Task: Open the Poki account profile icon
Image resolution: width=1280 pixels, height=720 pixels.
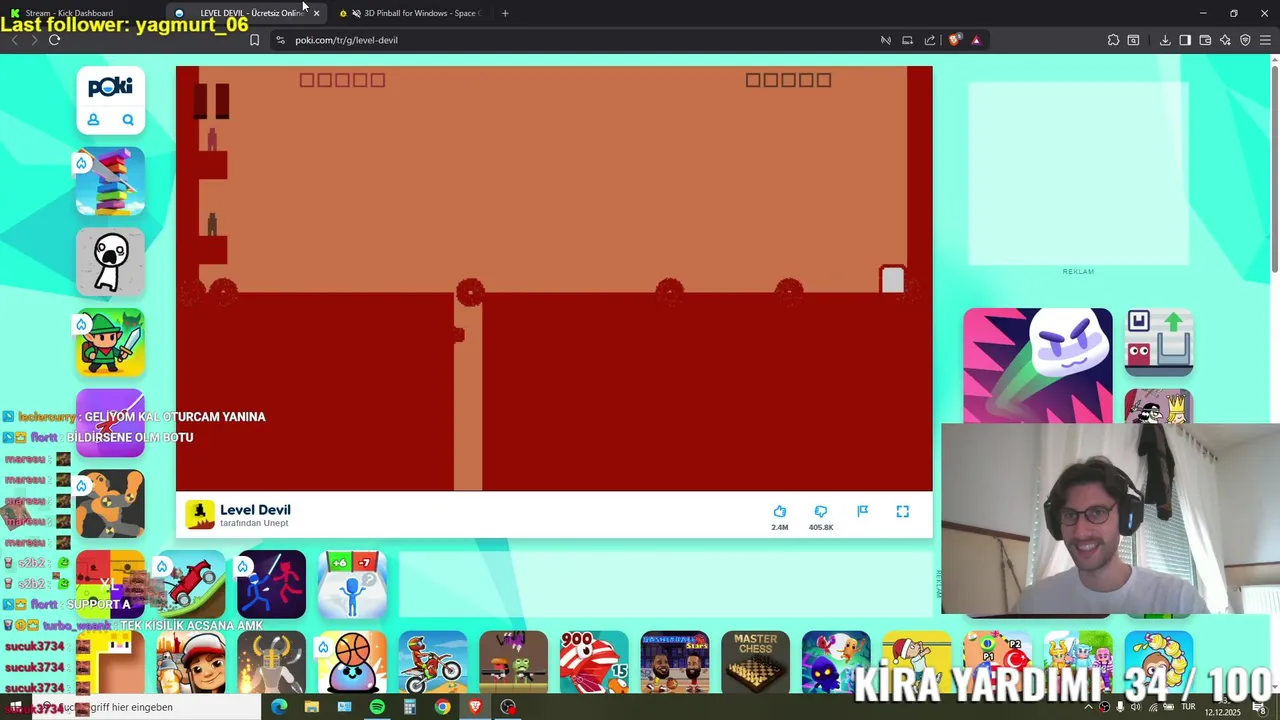Action: coord(93,120)
